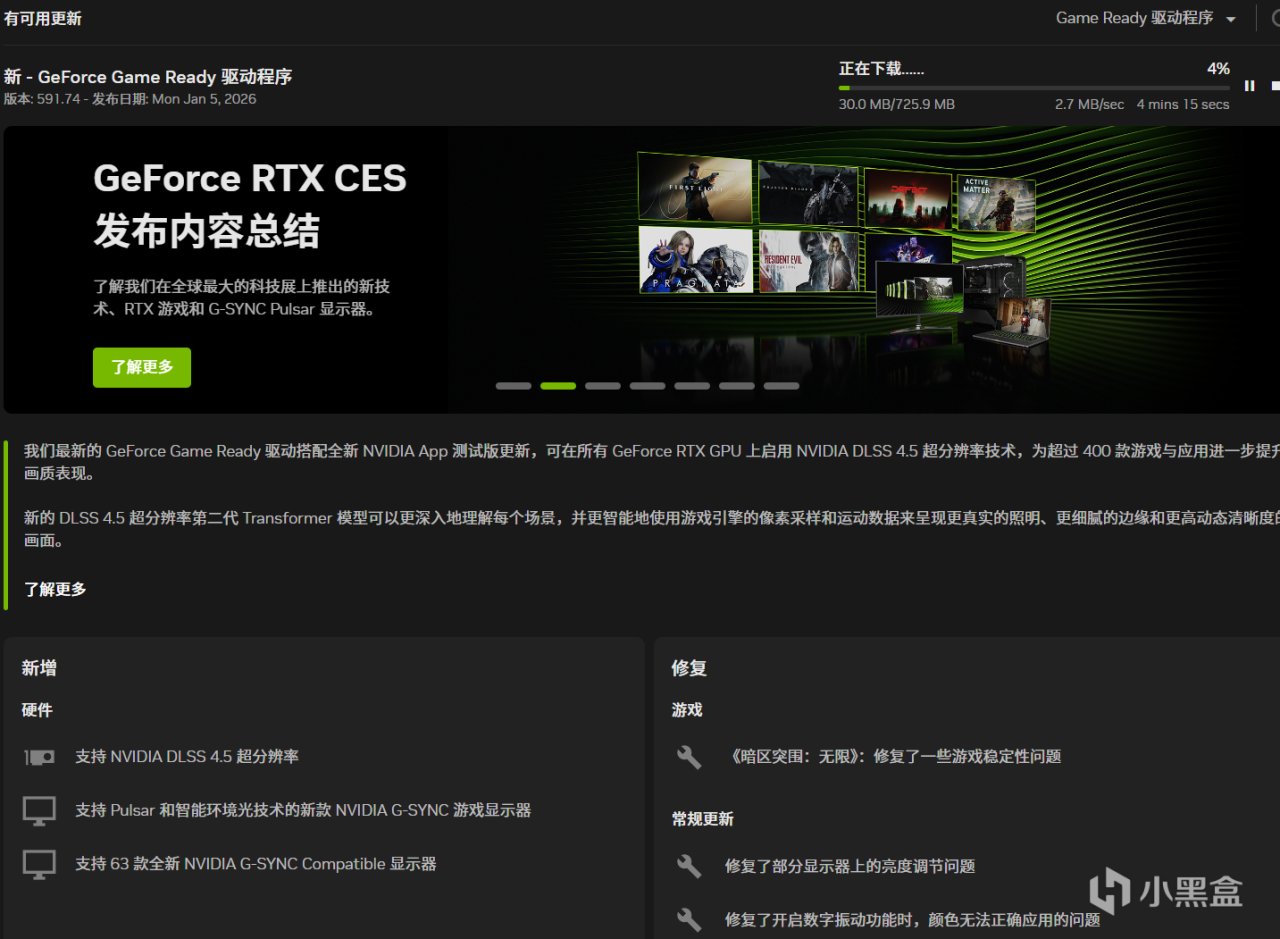Click the 4 mins 15 secs remaining time
The width and height of the screenshot is (1280, 939).
point(1183,104)
